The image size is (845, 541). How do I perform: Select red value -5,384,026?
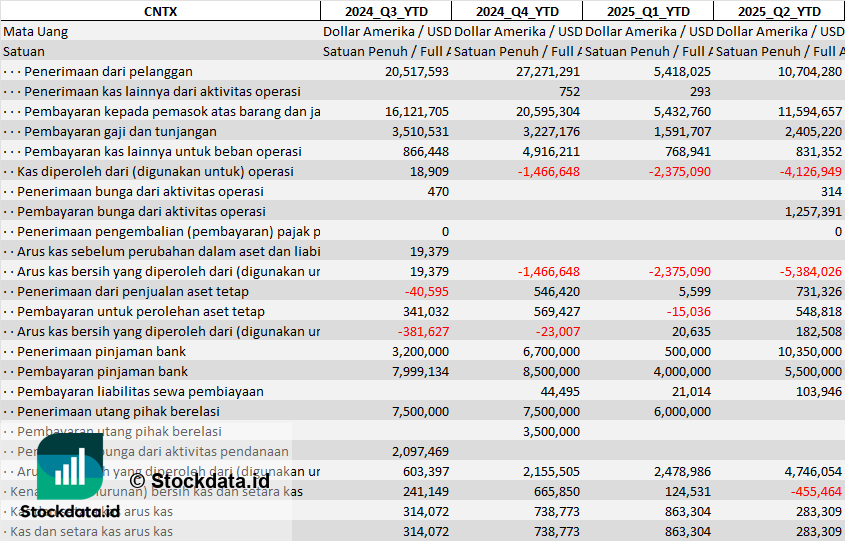pos(811,272)
